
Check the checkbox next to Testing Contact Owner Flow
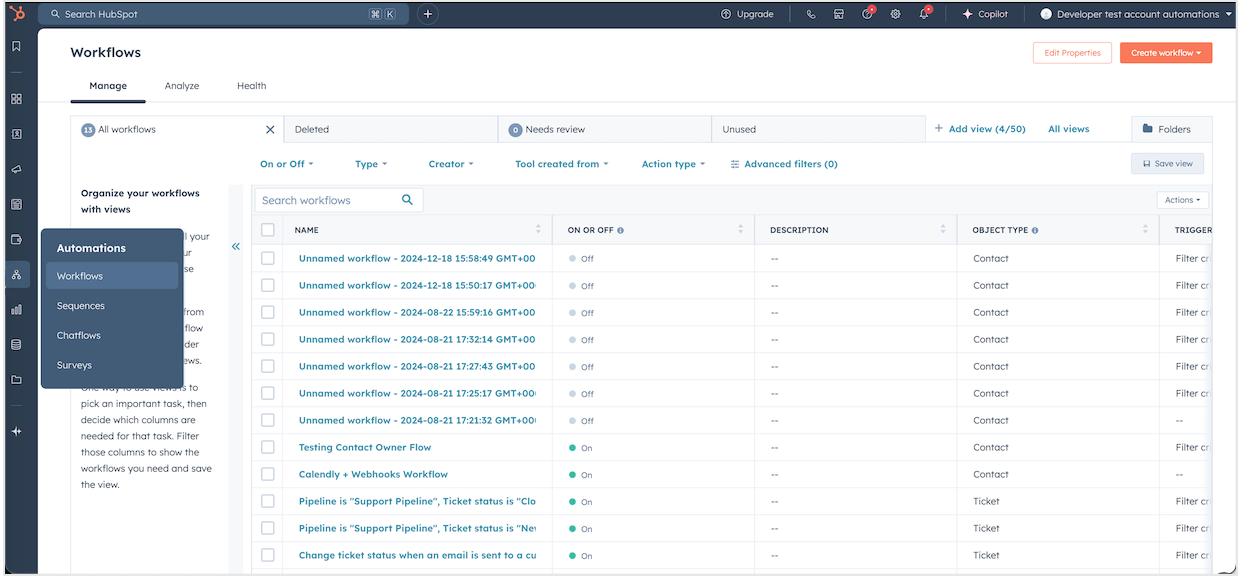tap(267, 446)
